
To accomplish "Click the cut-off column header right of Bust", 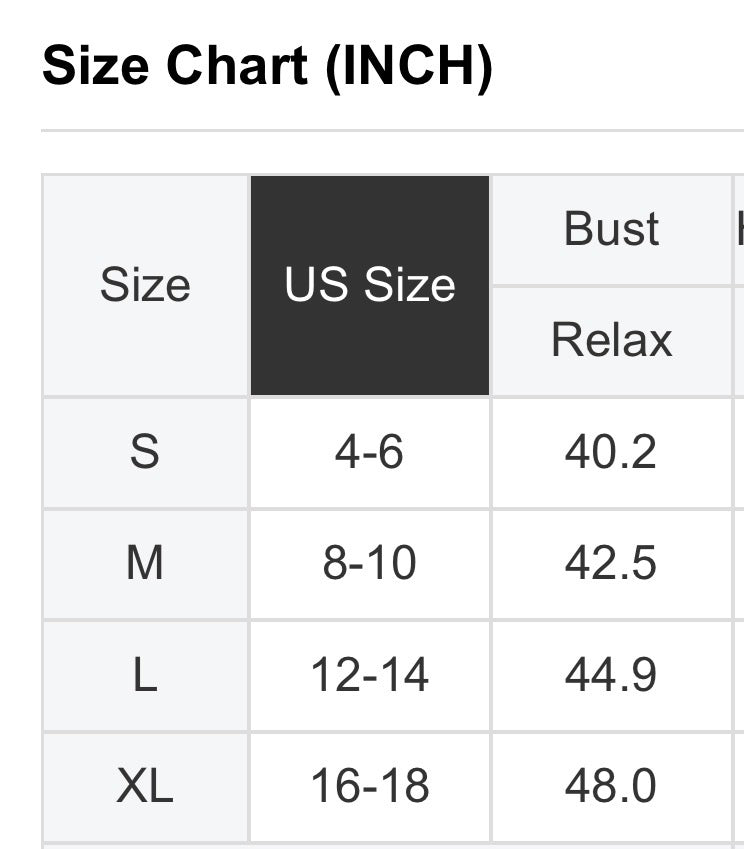I will pos(739,229).
